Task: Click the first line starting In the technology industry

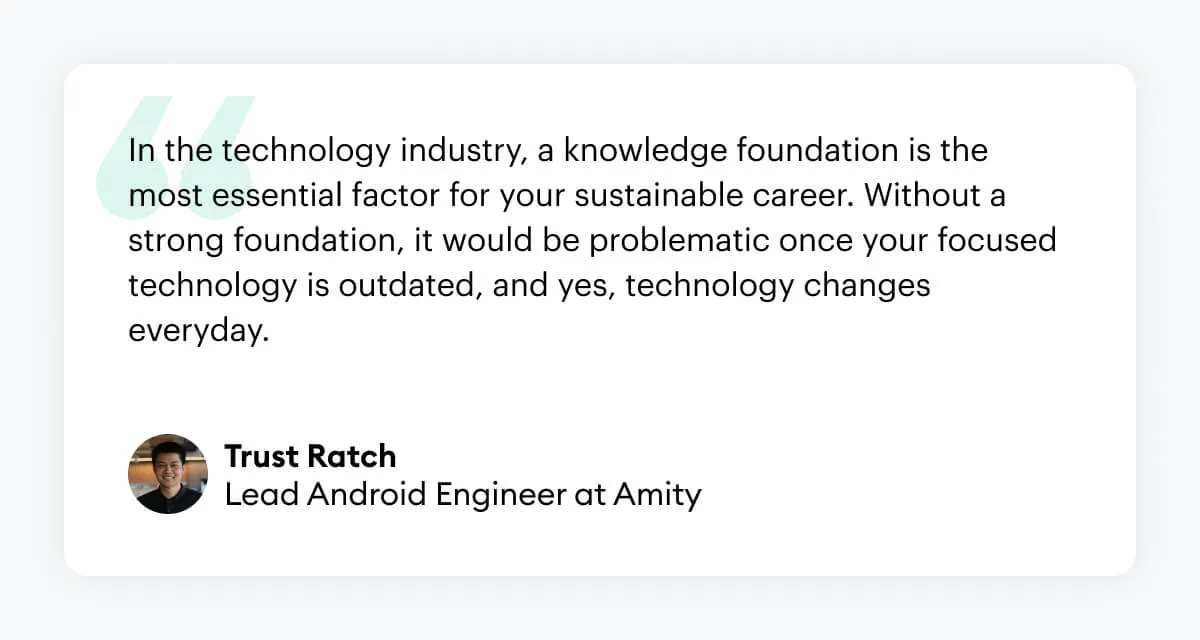Action: click(558, 151)
